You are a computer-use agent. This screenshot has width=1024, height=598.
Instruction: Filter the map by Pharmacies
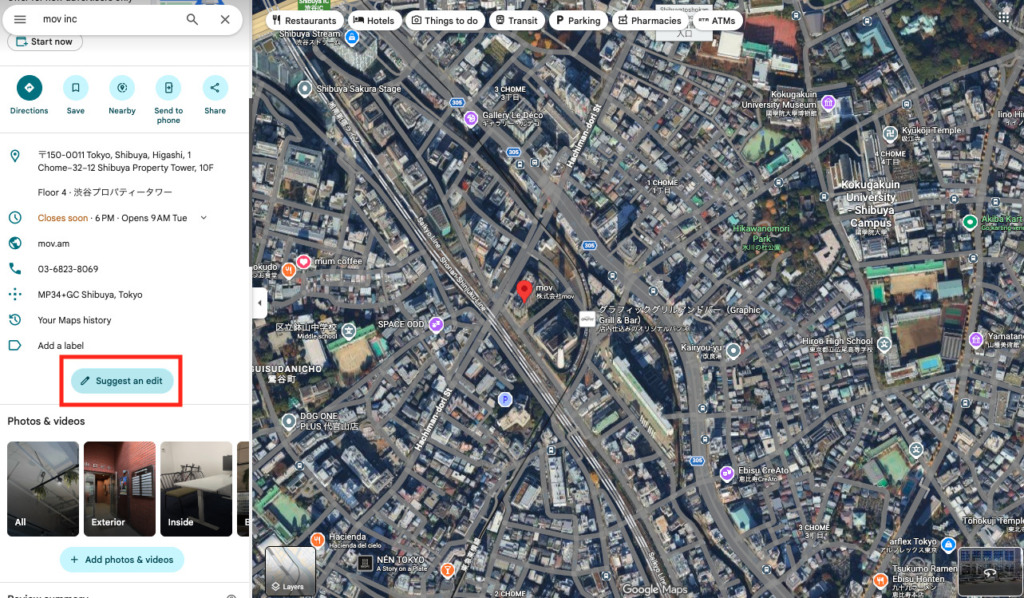point(649,20)
